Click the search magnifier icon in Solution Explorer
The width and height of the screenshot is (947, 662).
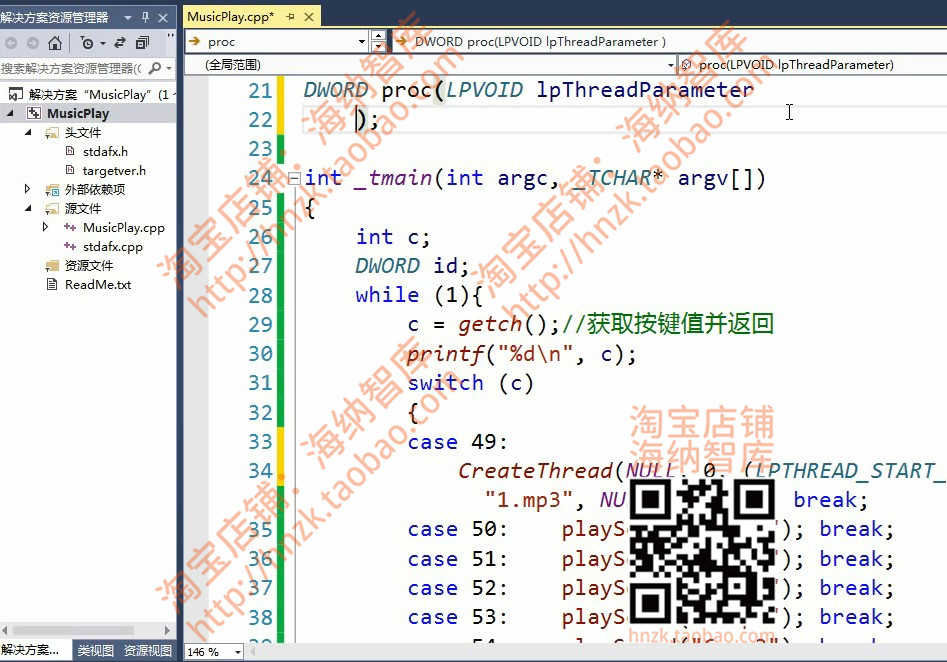point(155,68)
